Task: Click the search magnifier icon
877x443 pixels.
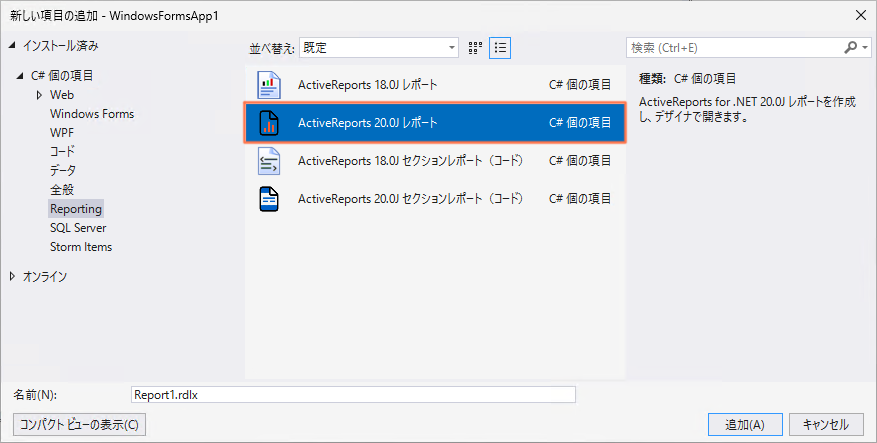Action: click(x=850, y=48)
